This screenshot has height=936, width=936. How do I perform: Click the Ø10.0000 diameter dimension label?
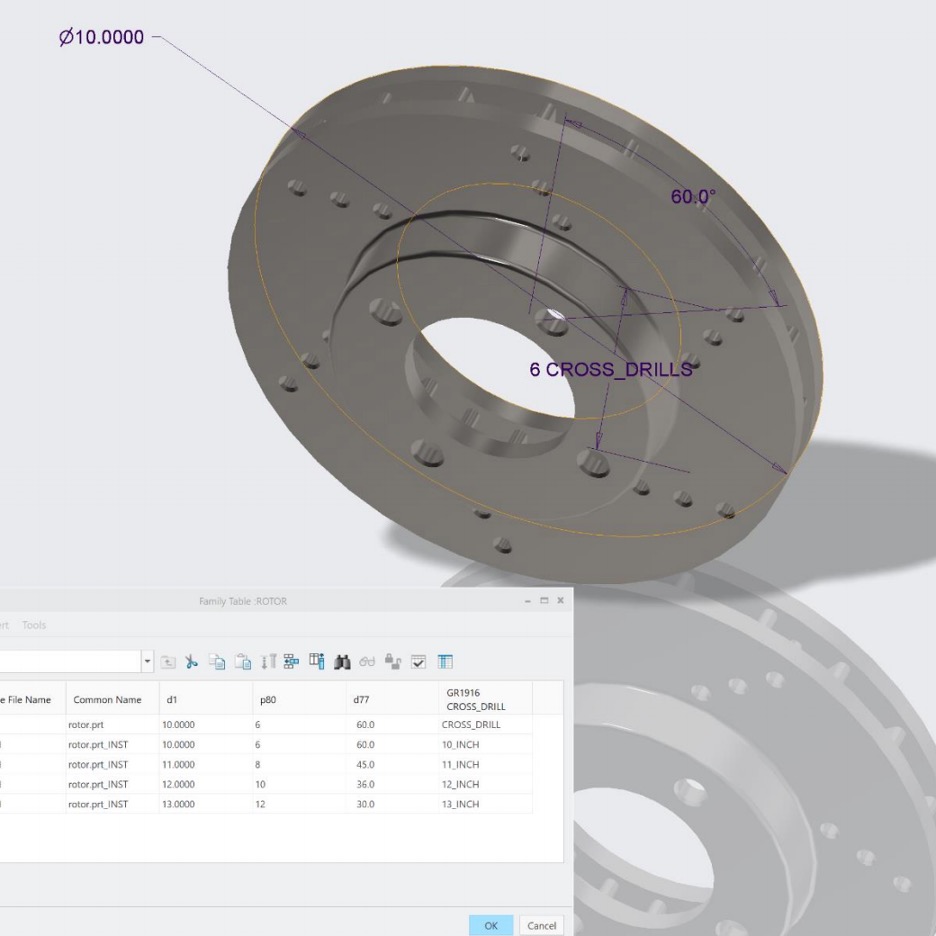[101, 37]
